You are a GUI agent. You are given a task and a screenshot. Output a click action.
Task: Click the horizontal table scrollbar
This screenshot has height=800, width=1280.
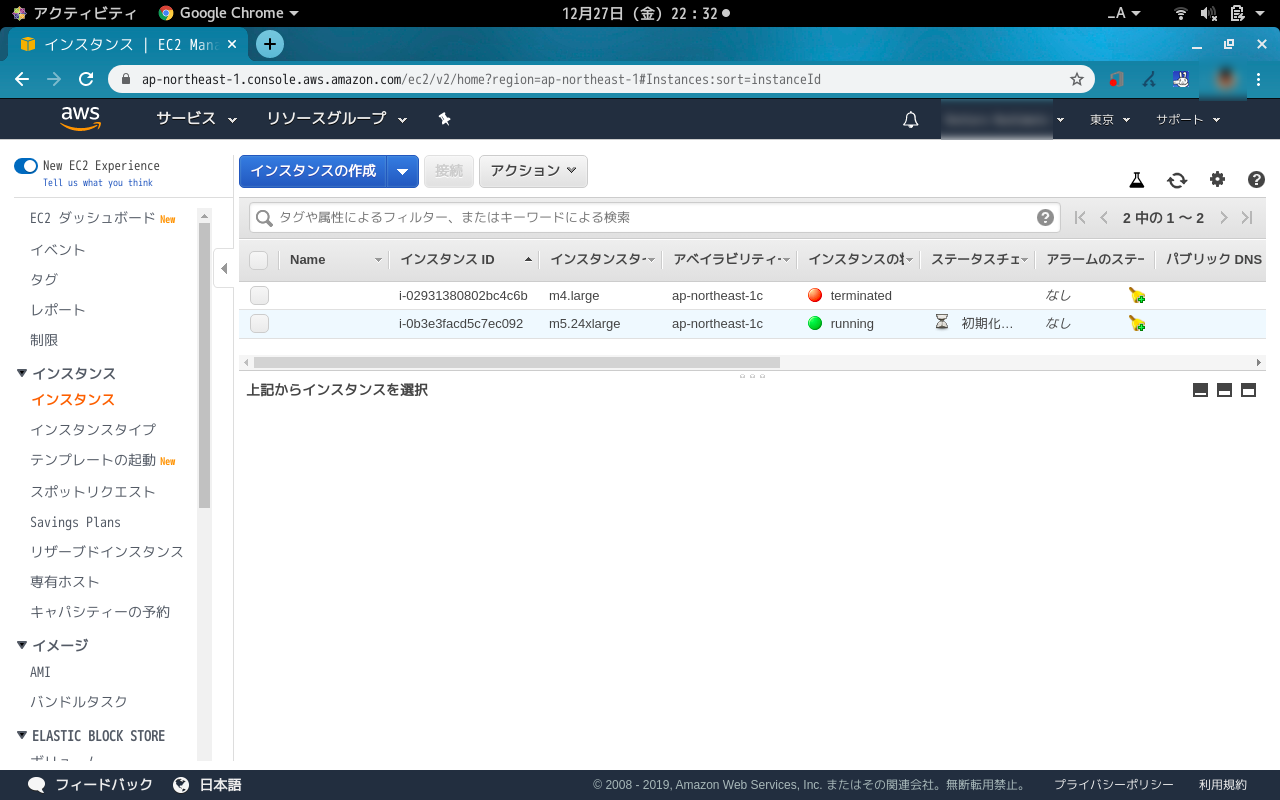point(516,362)
